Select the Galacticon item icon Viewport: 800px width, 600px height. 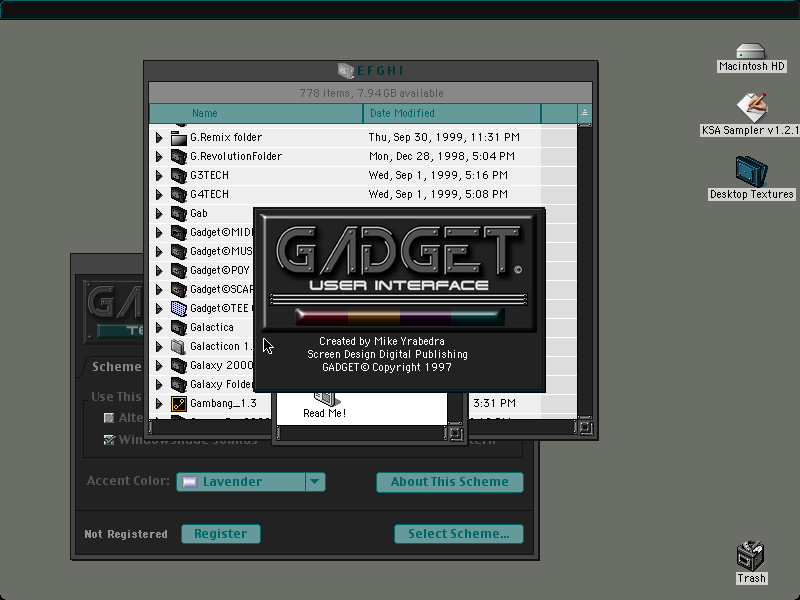tap(179, 346)
